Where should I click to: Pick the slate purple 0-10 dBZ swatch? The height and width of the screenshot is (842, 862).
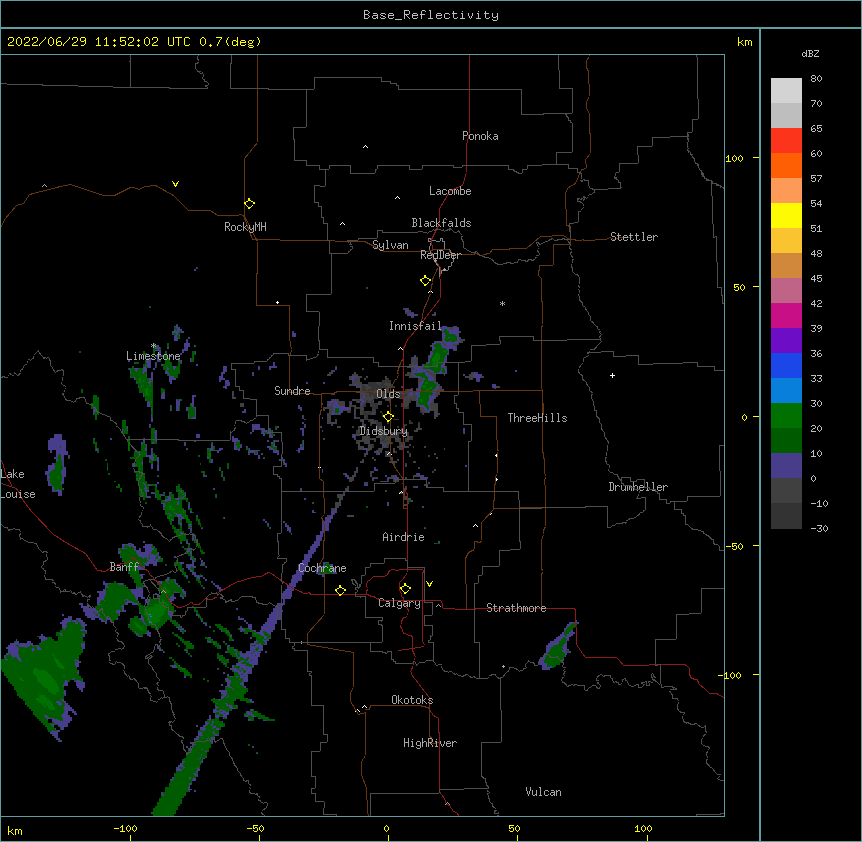coord(786,466)
